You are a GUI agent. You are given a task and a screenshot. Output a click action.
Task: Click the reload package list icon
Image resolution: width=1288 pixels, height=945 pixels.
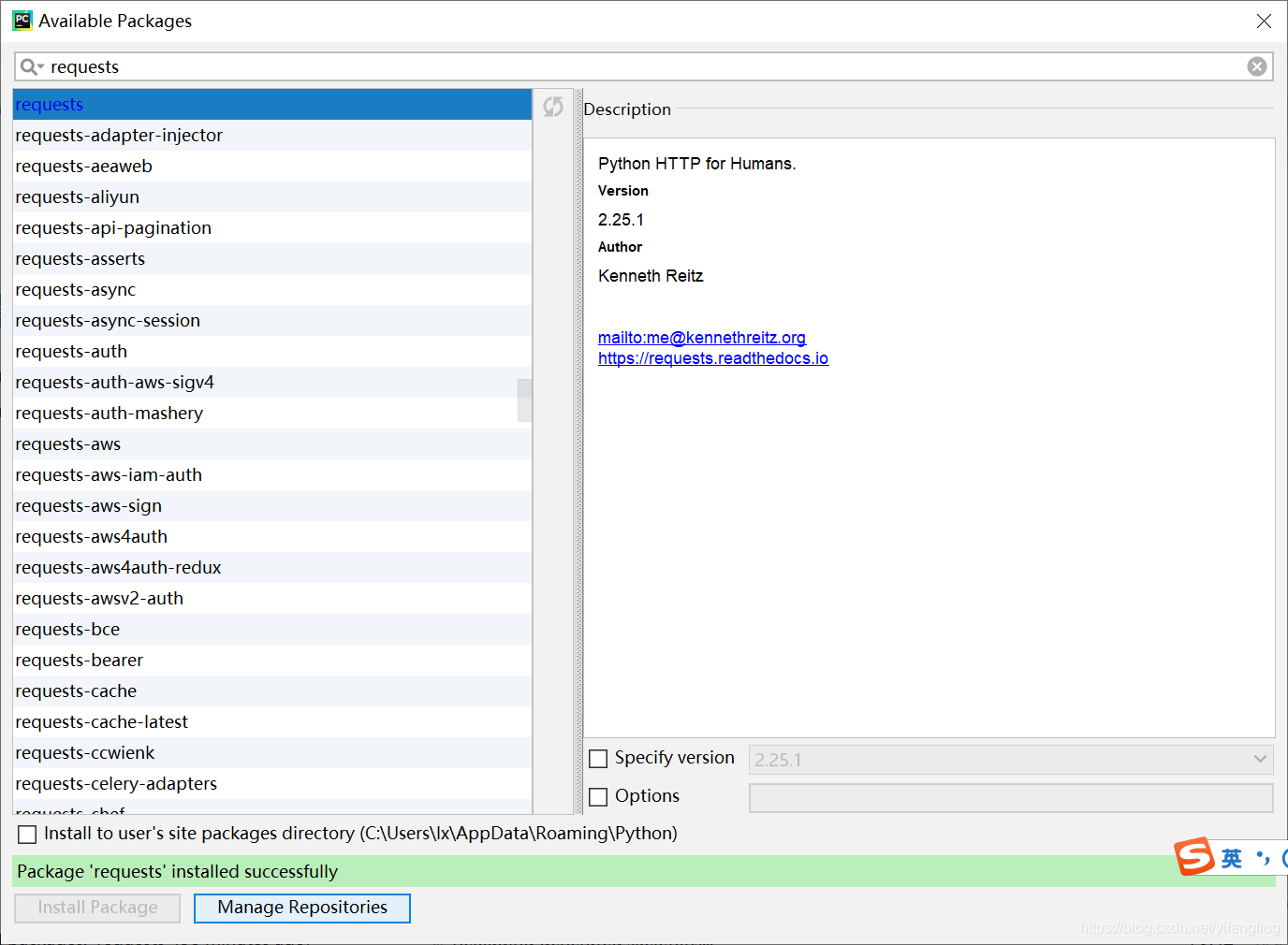[553, 107]
